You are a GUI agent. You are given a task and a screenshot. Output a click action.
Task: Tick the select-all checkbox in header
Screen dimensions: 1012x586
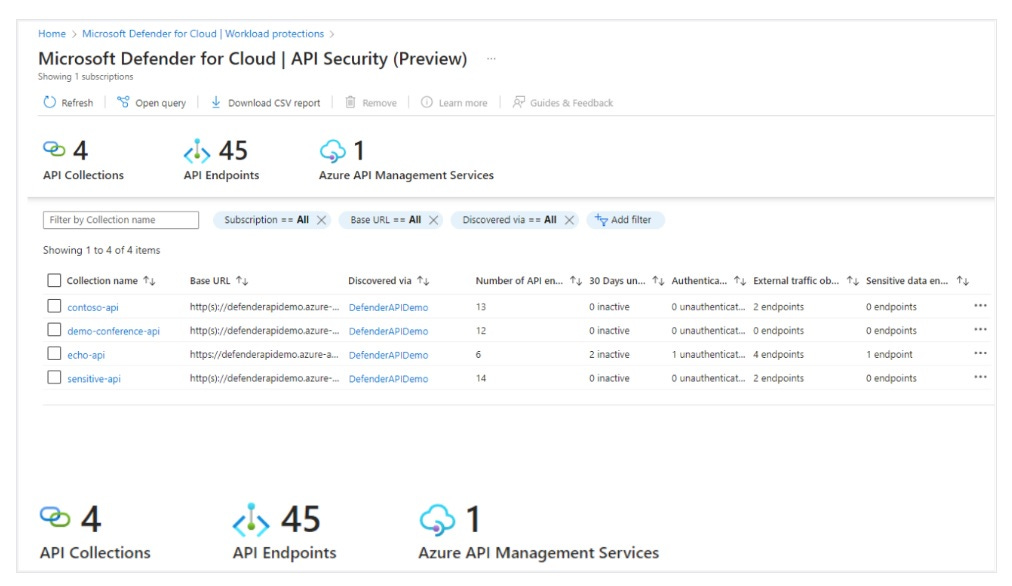(x=54, y=280)
